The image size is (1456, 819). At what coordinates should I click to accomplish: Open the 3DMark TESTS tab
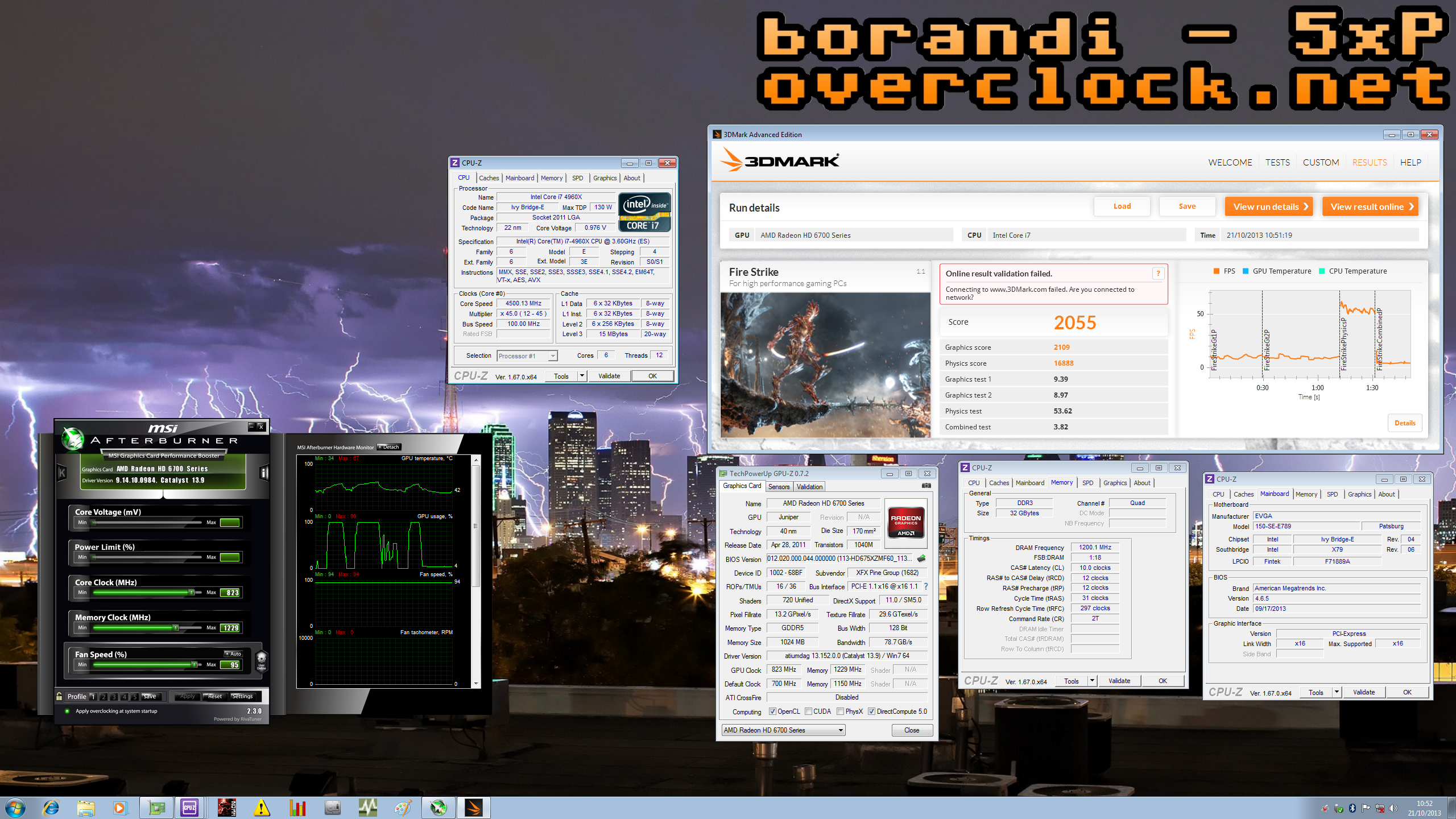tap(1277, 162)
